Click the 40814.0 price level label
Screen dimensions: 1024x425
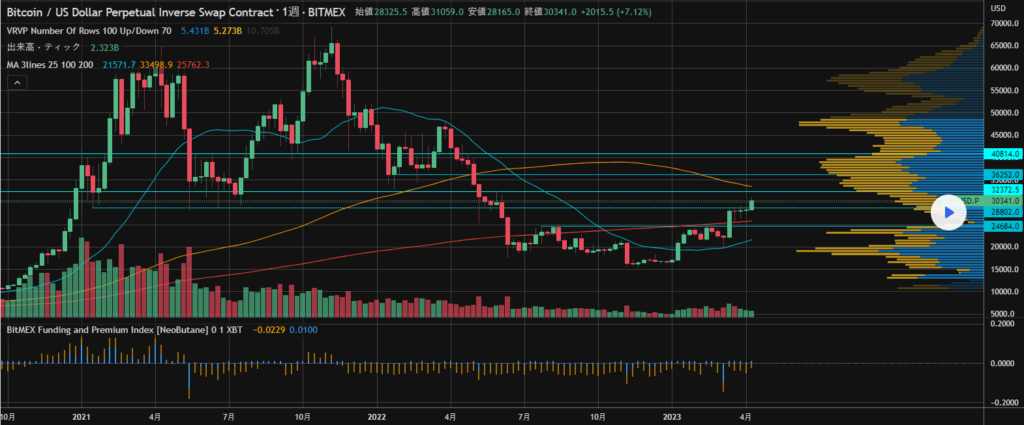[1002, 155]
